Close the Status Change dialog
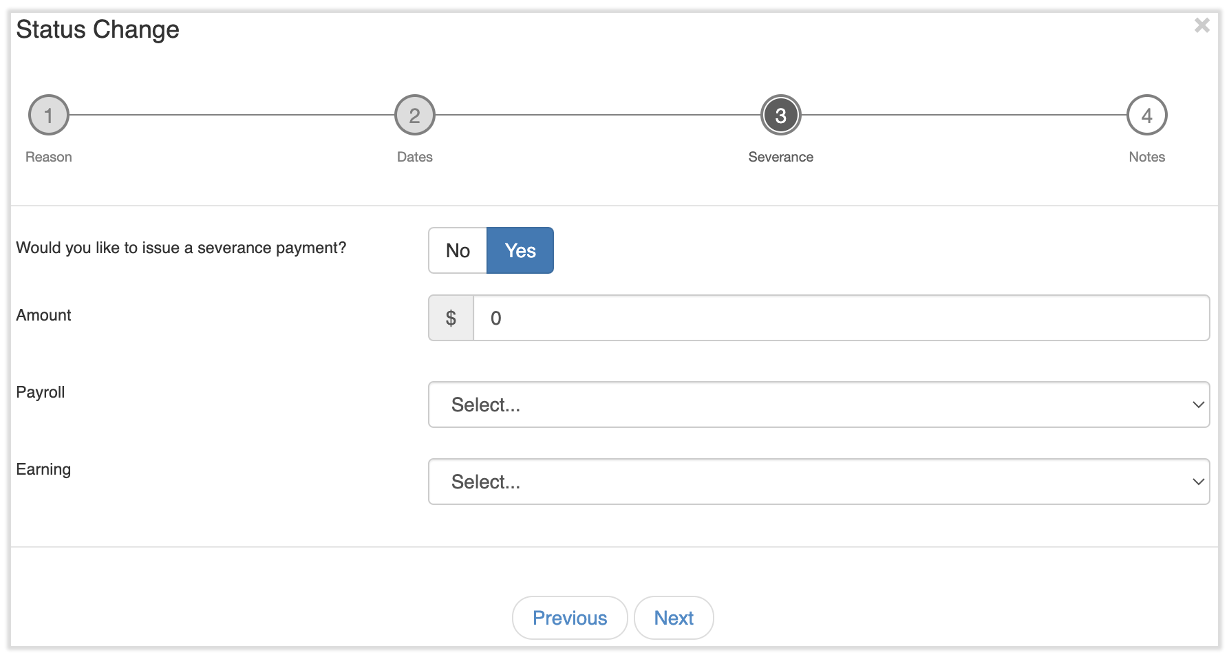Screen dimensions: 1230x658 tap(1201, 26)
